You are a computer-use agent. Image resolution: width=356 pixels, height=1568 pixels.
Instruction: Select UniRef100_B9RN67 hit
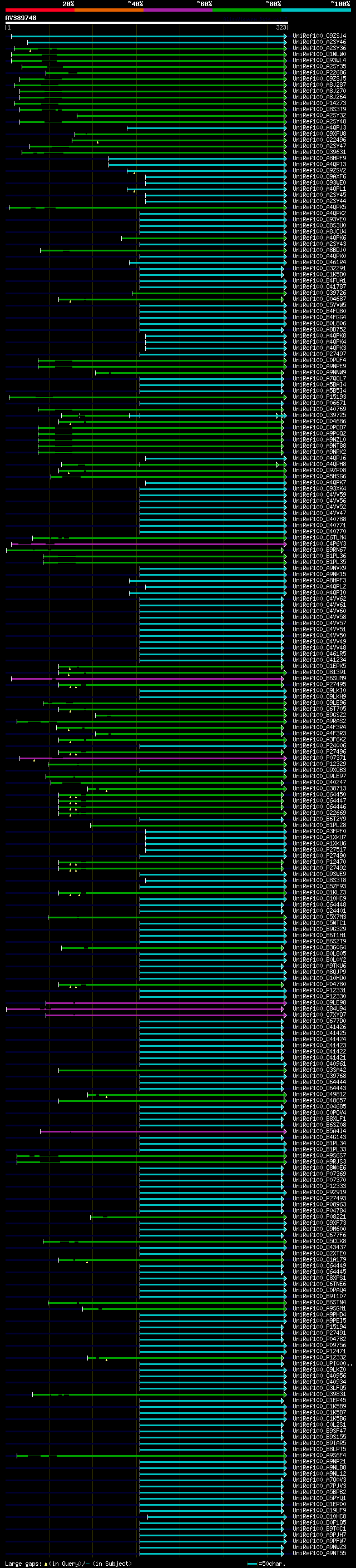319,550
